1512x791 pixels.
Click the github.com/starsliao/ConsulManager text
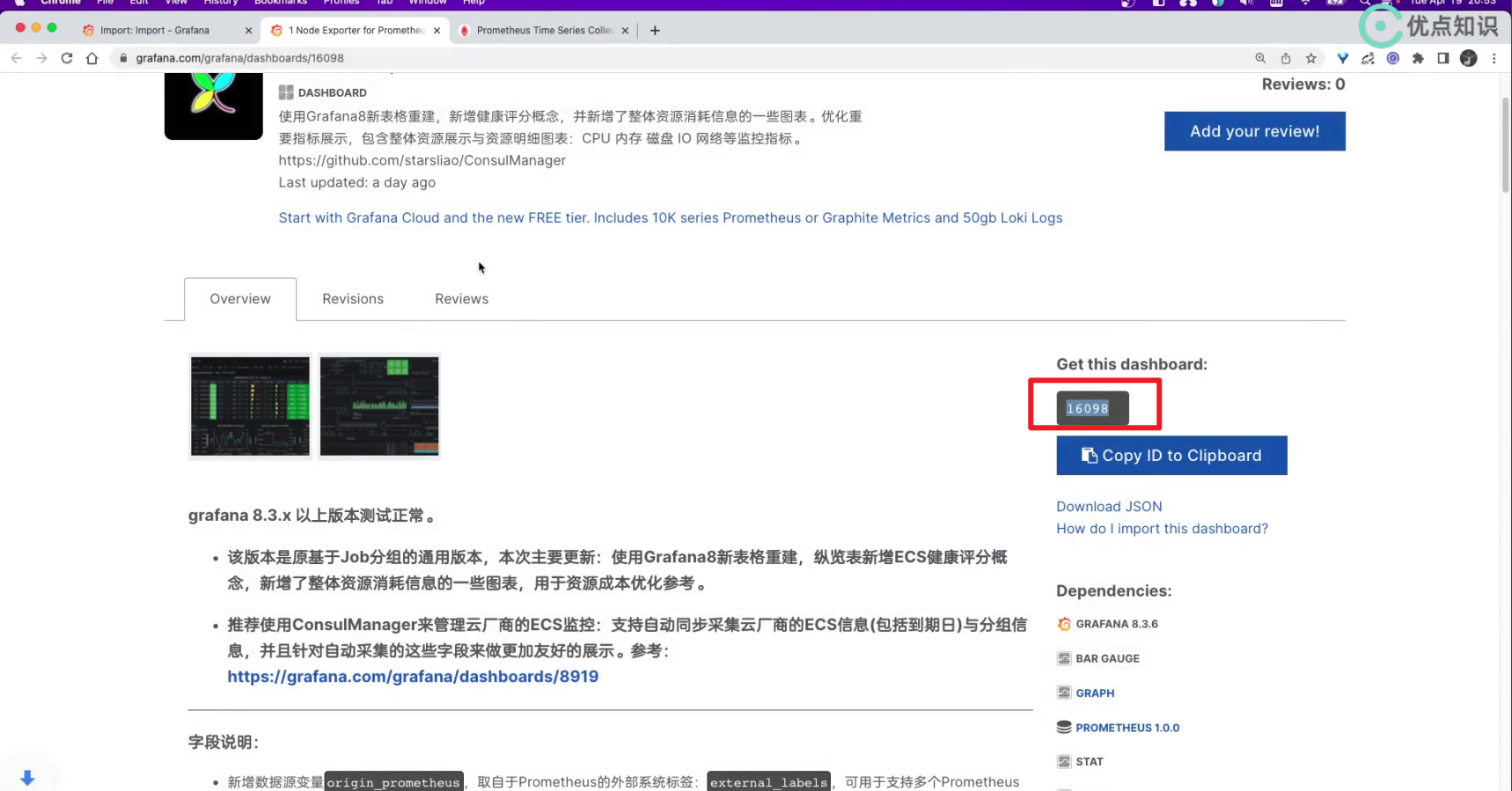[422, 160]
